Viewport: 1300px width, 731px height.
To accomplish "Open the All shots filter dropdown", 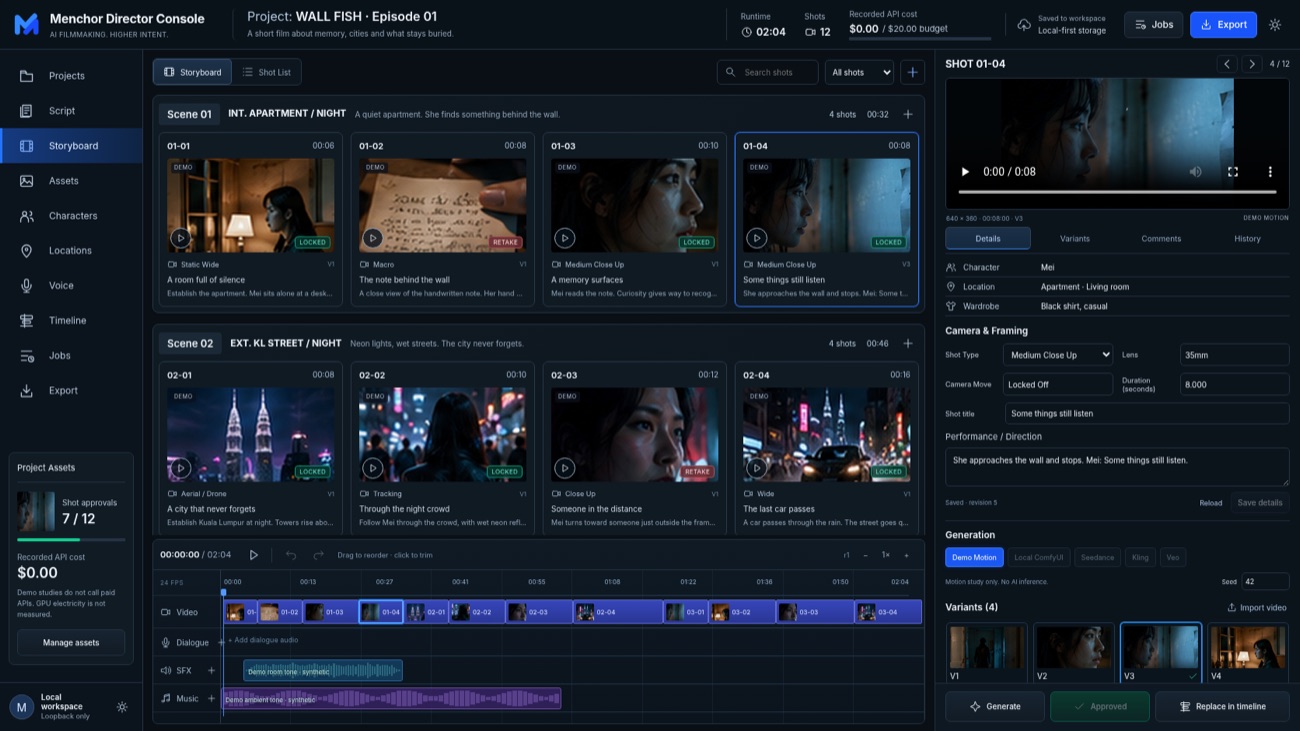I will point(859,72).
